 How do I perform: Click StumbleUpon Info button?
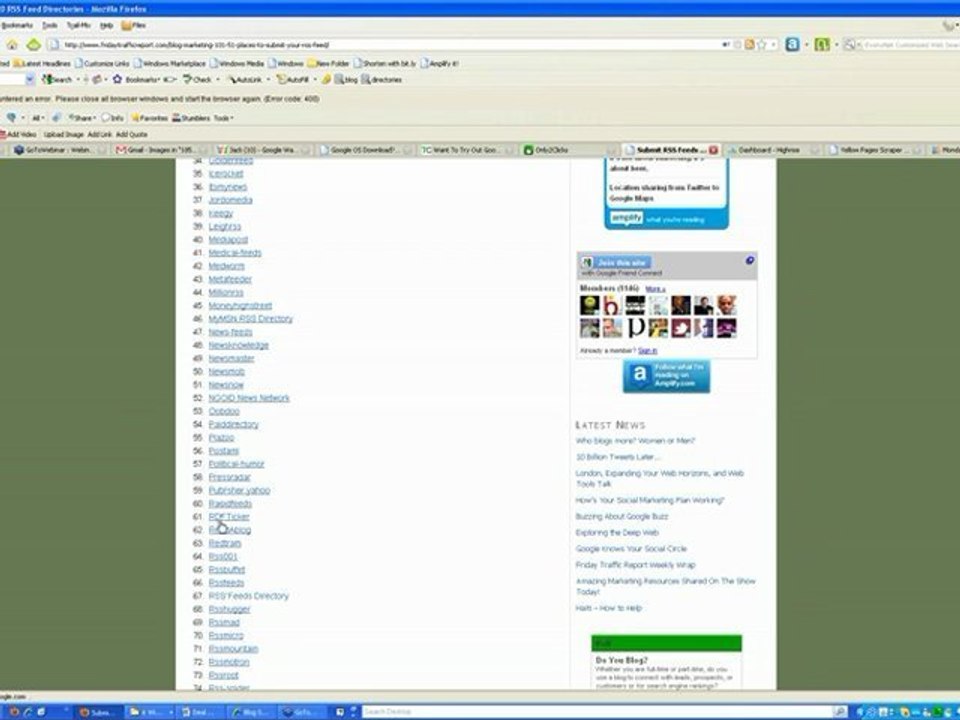(113, 118)
